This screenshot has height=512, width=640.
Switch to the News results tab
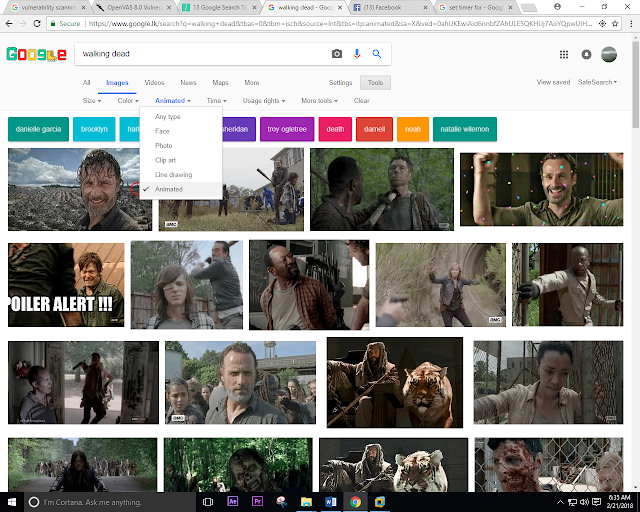pyautogui.click(x=188, y=82)
